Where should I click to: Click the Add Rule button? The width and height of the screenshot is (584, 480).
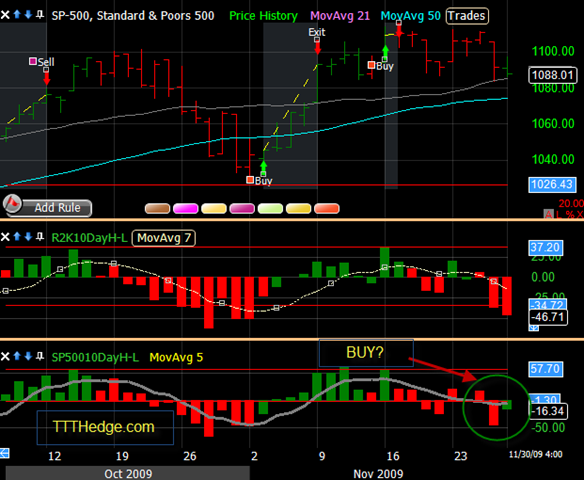47,207
